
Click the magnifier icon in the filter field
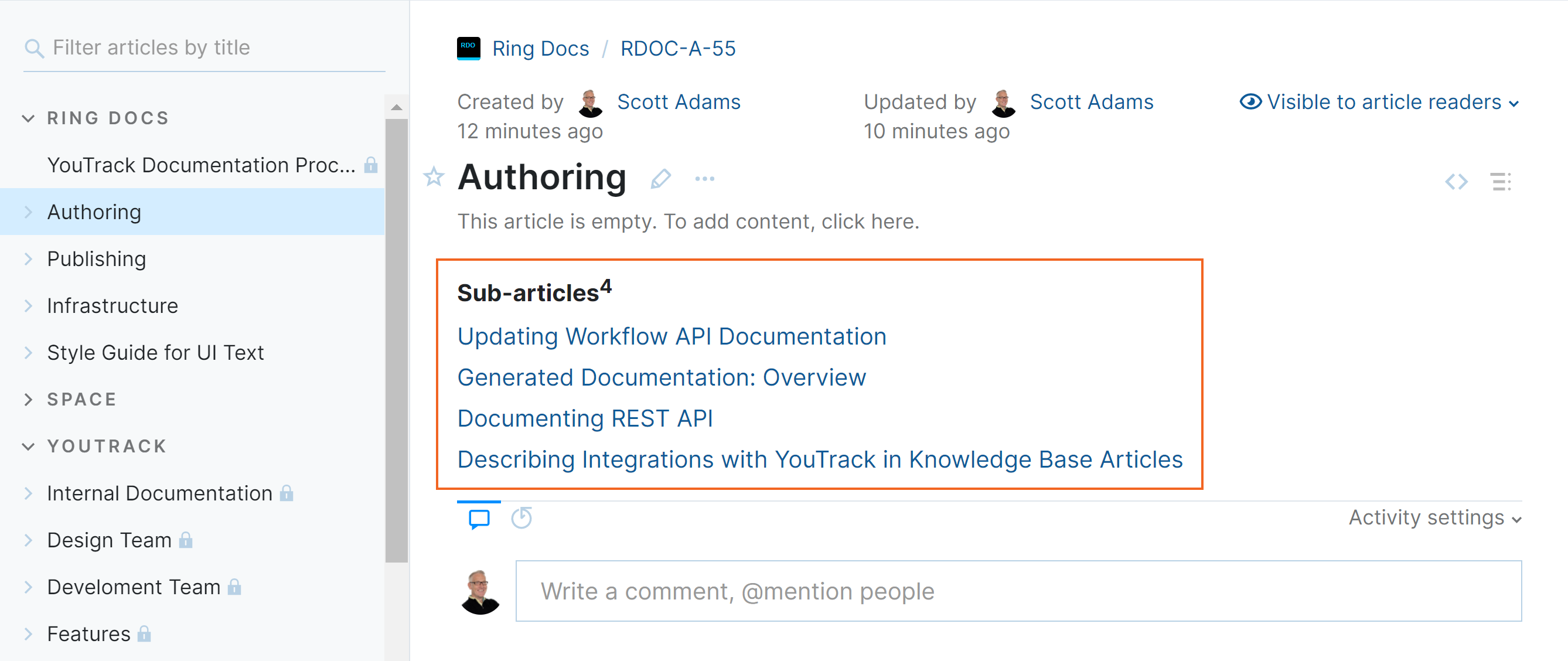point(35,47)
